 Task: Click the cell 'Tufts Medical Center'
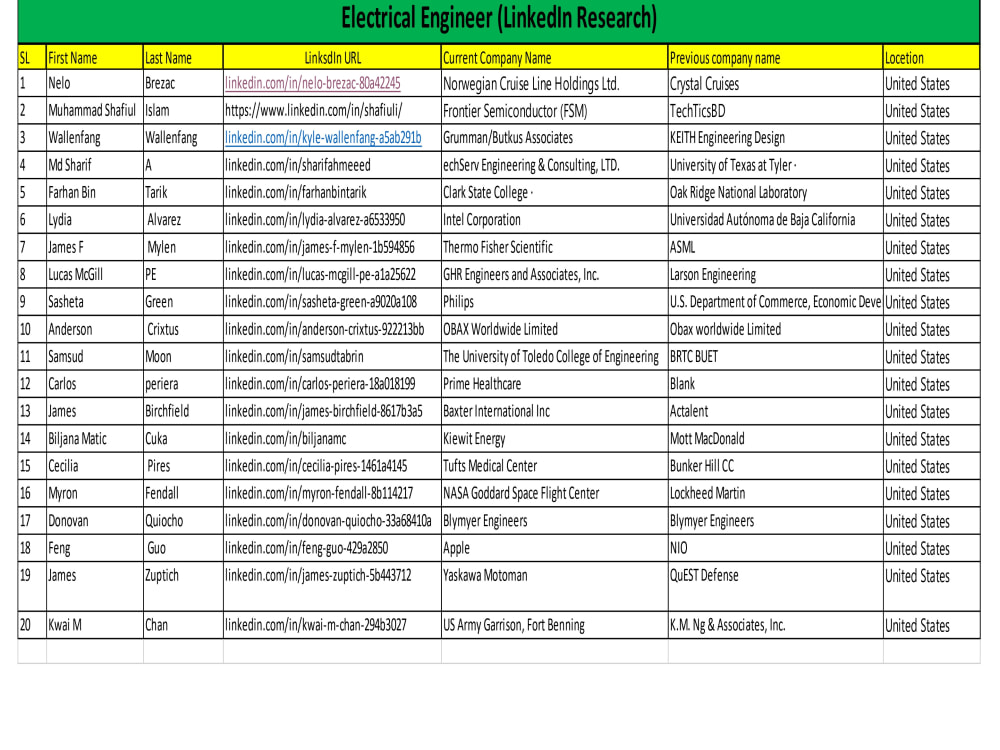[554, 467]
